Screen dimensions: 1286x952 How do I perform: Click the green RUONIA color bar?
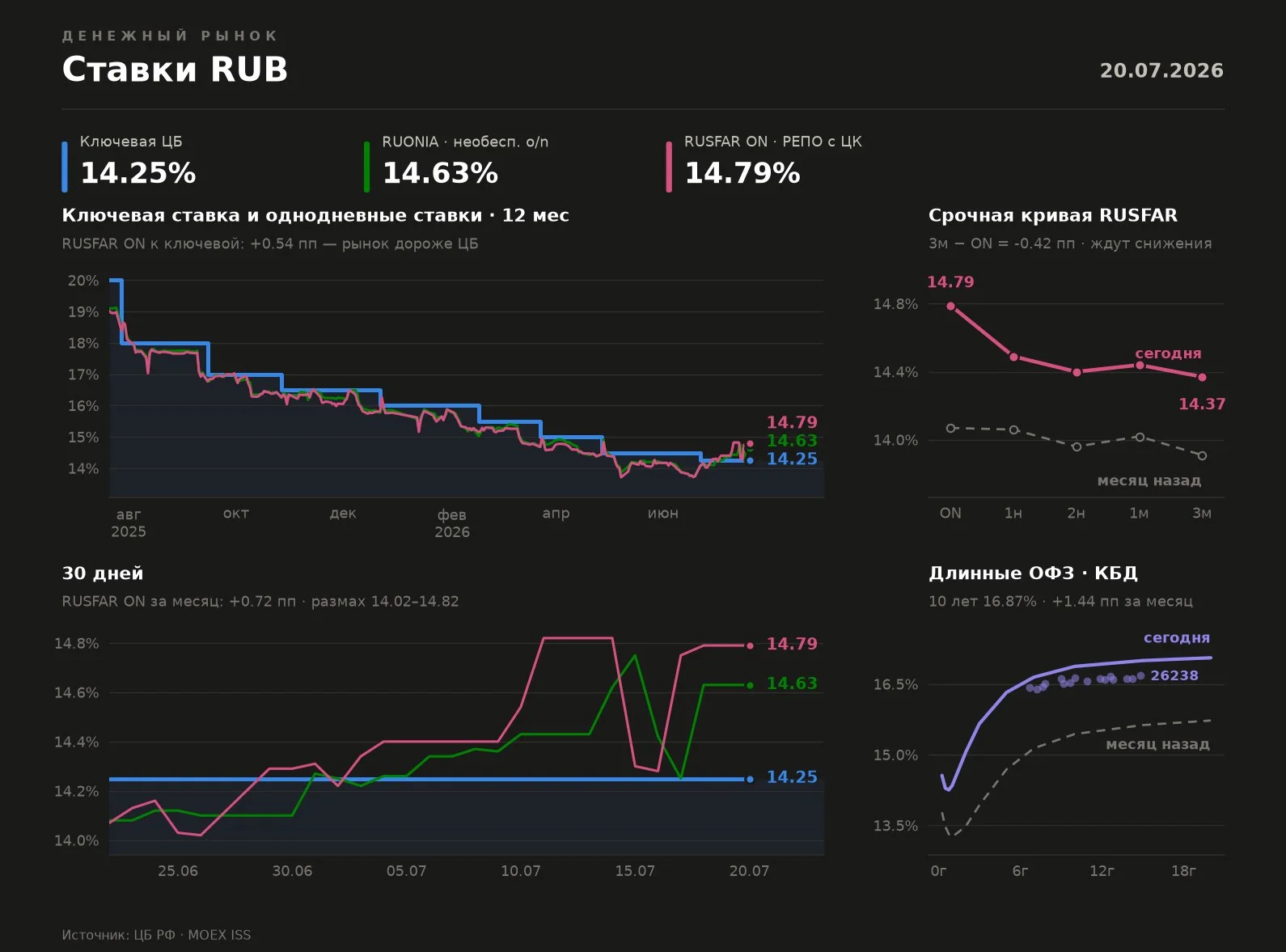click(x=366, y=167)
